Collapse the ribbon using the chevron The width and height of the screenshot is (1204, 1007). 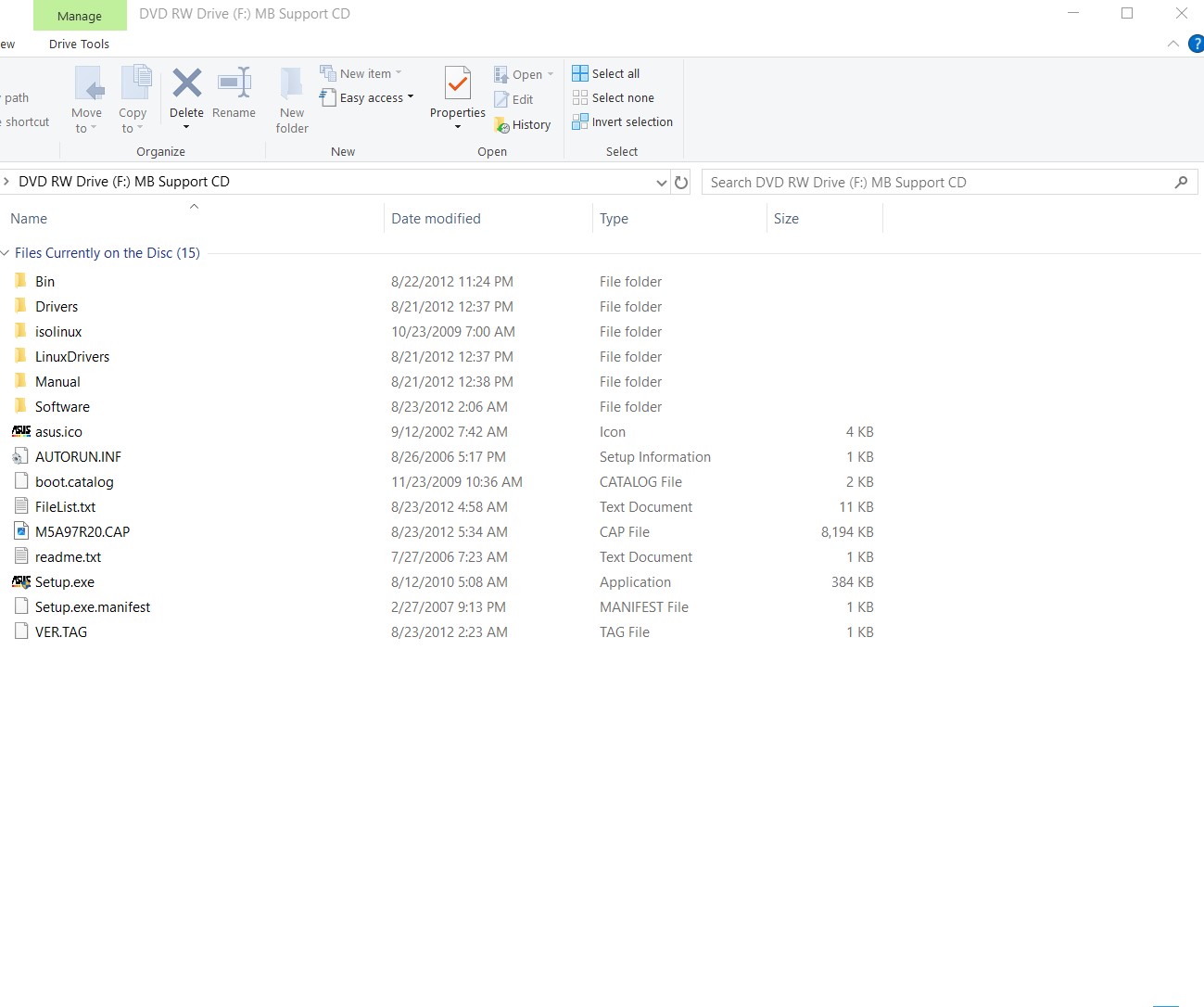pos(1172,44)
